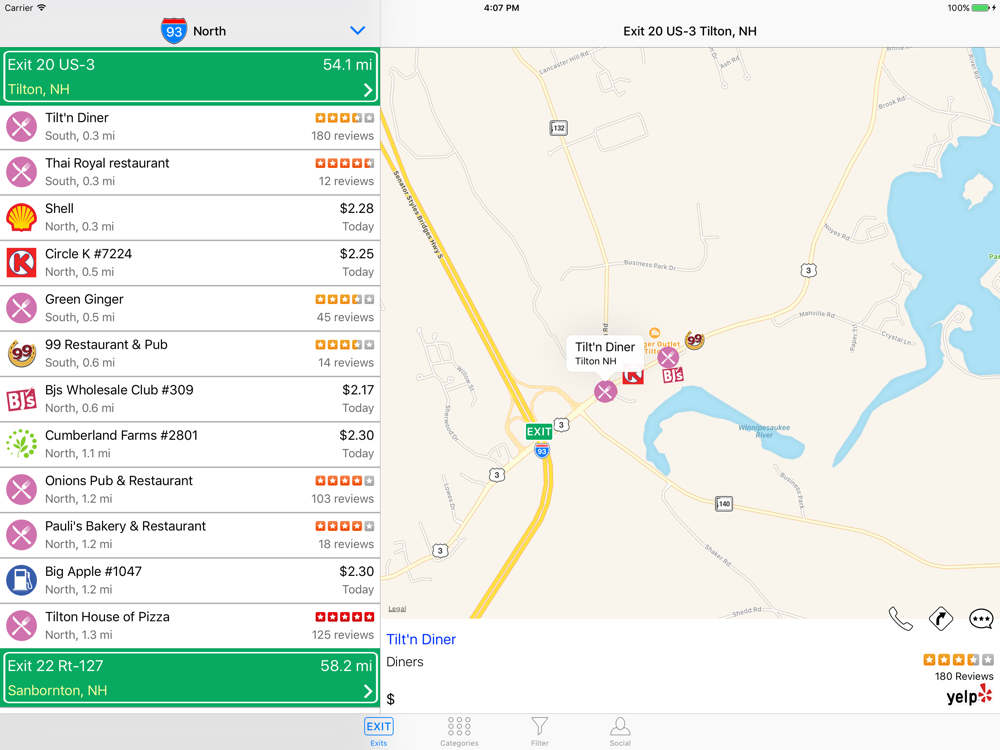Select the Shell gas station logo
Viewport: 1000px width, 750px height.
(22, 217)
